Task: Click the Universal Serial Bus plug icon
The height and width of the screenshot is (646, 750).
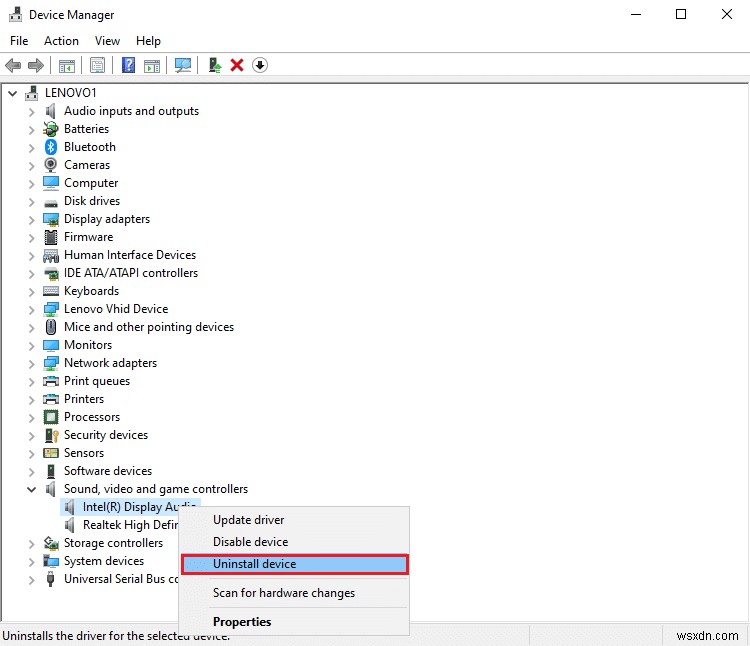Action: (x=51, y=579)
